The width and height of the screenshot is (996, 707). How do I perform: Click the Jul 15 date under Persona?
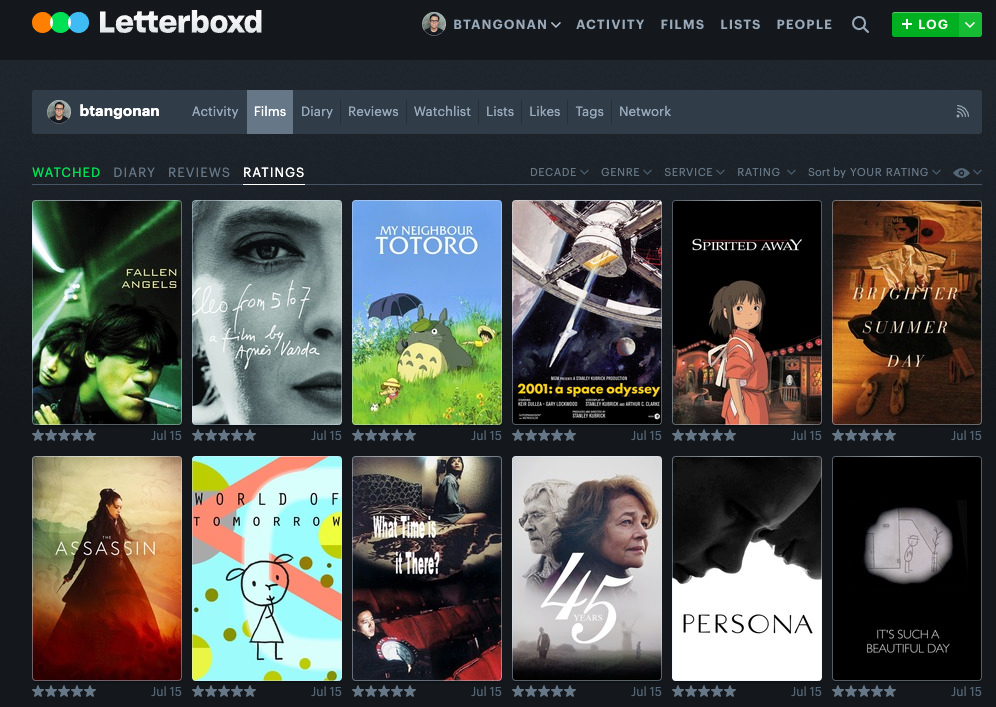click(x=807, y=692)
